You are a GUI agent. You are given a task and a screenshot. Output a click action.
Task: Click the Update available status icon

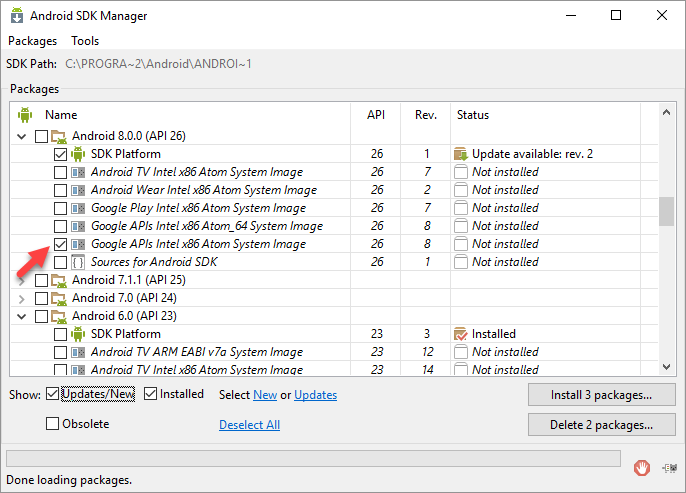(461, 154)
